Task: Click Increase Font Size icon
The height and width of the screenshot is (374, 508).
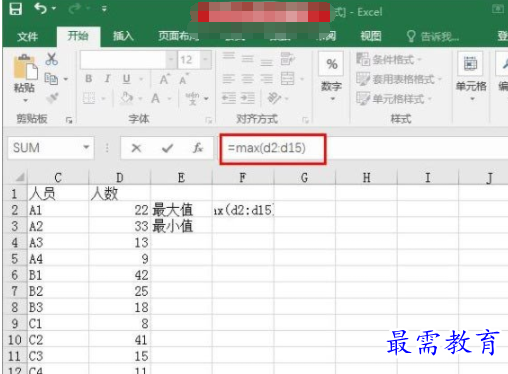Action: click(x=164, y=79)
